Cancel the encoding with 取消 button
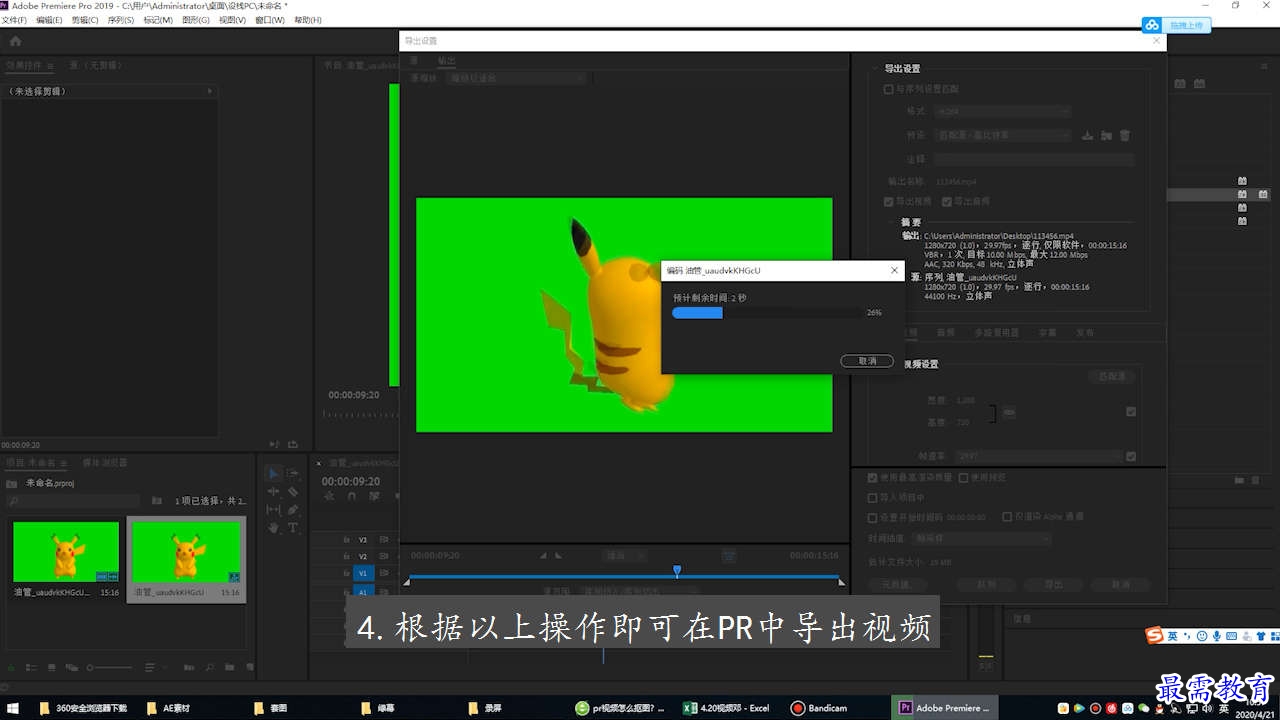This screenshot has width=1280, height=720. coord(867,361)
